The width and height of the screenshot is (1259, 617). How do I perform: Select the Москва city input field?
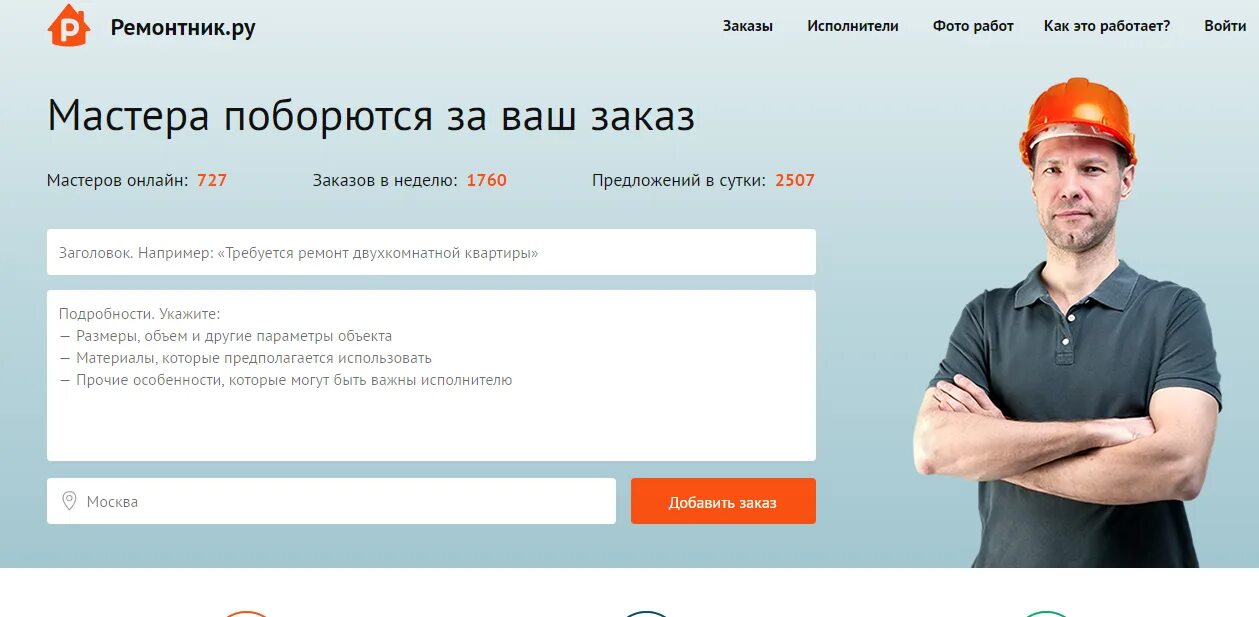click(331, 501)
